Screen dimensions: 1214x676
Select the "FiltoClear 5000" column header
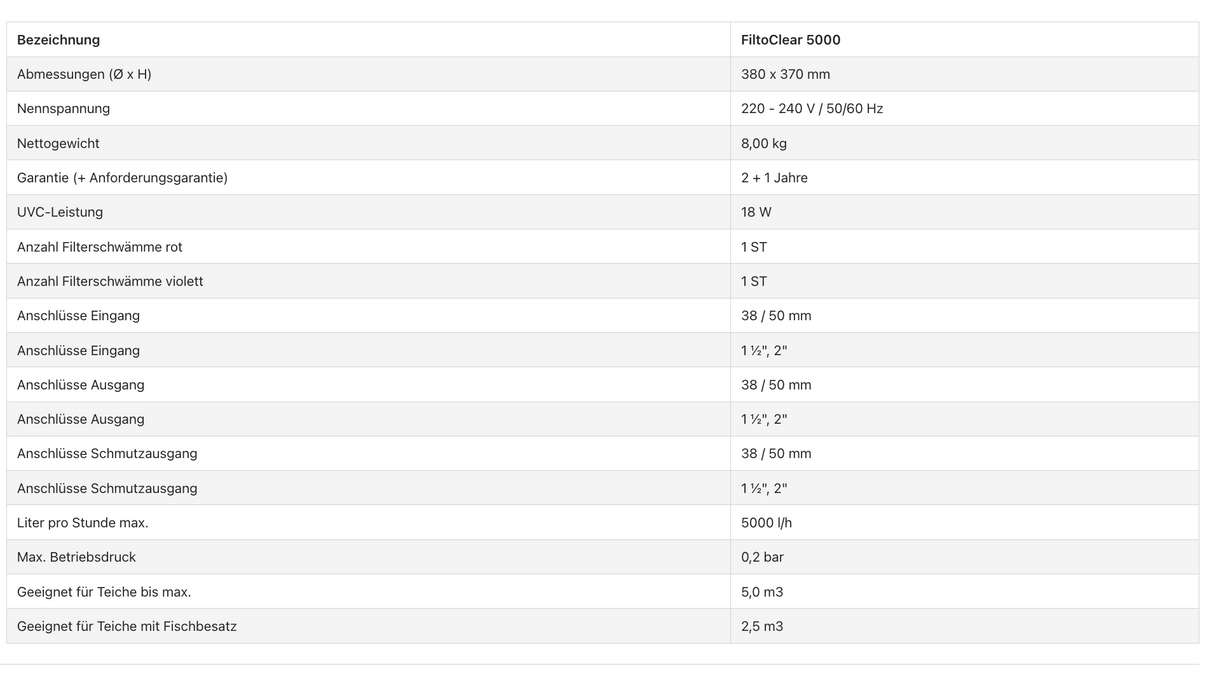coord(790,40)
